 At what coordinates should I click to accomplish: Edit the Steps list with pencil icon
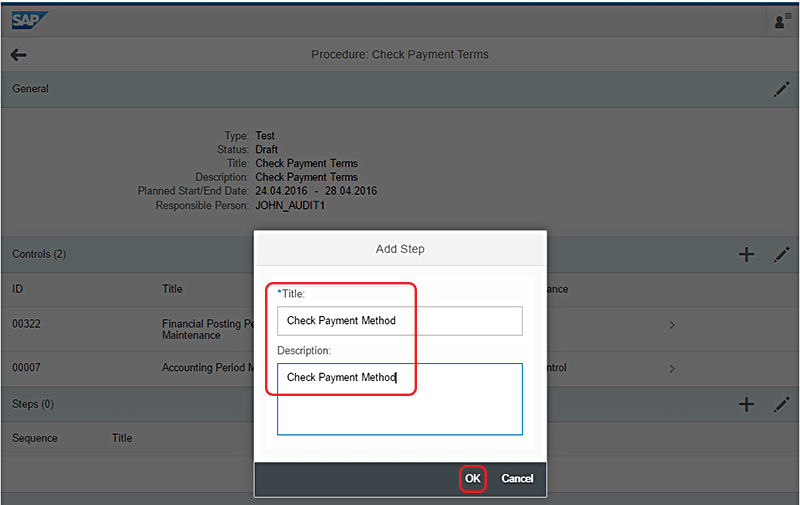(x=781, y=404)
